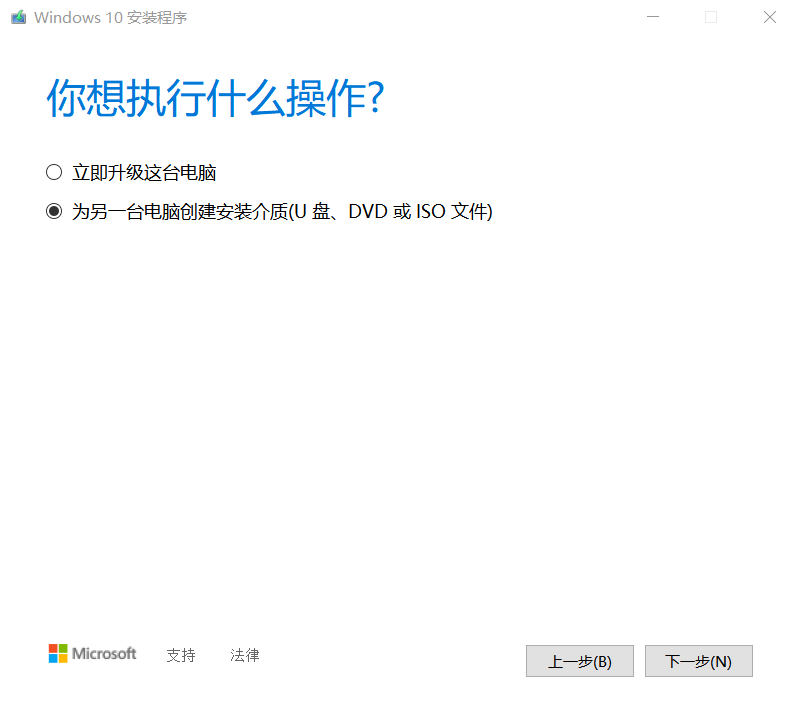
Task: Go back with 上一步(B) button
Action: coord(580,661)
